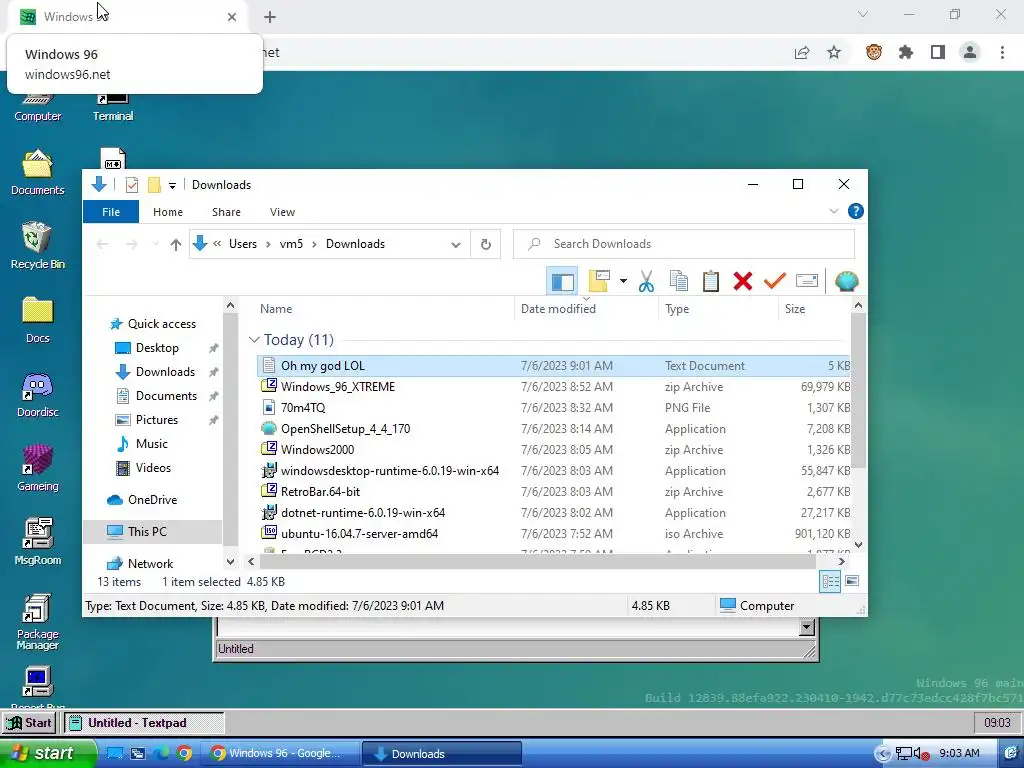
Task: Focus the Search Downloads field
Action: point(684,244)
